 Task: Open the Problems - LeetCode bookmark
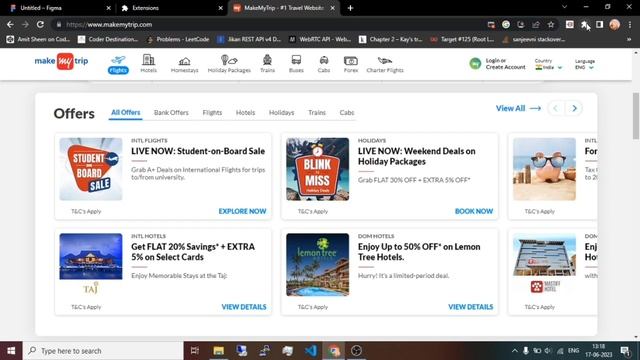[178, 39]
